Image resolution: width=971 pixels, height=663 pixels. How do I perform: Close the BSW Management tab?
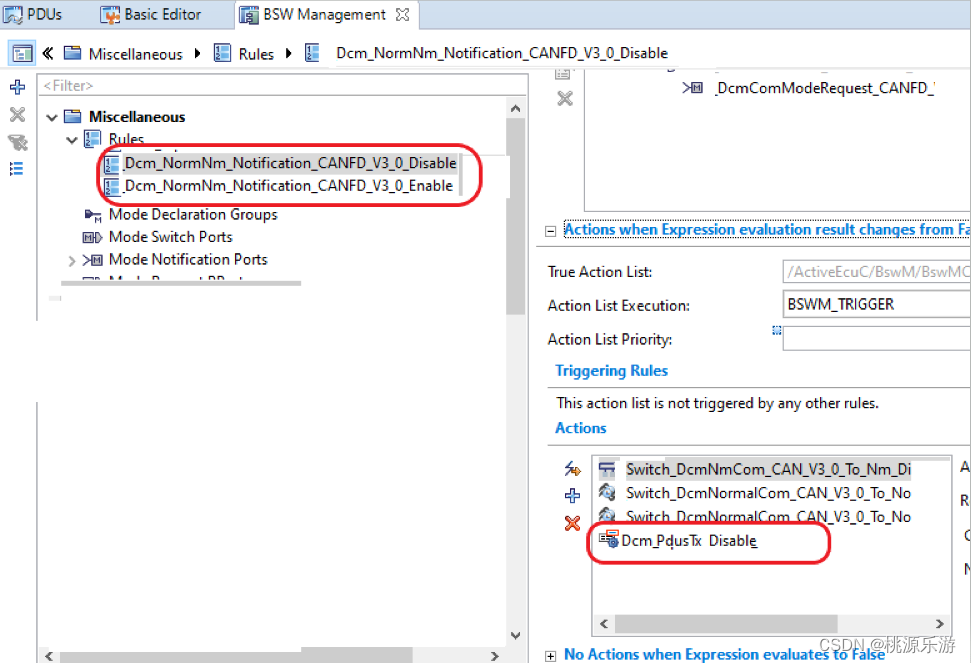(403, 14)
